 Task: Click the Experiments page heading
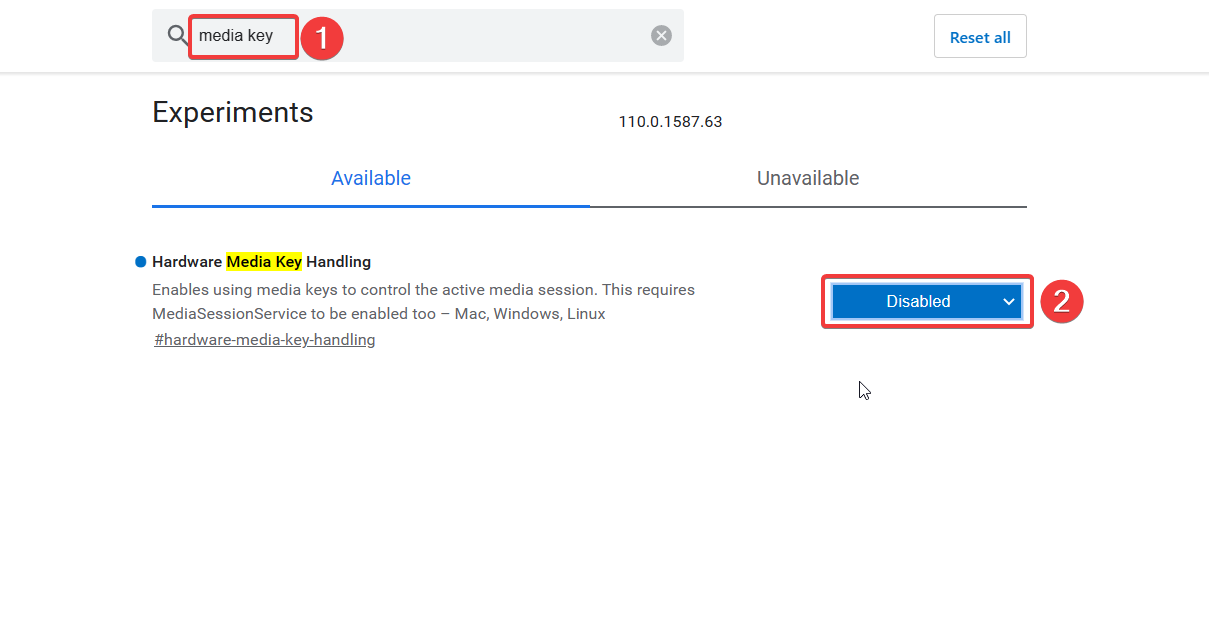[232, 112]
